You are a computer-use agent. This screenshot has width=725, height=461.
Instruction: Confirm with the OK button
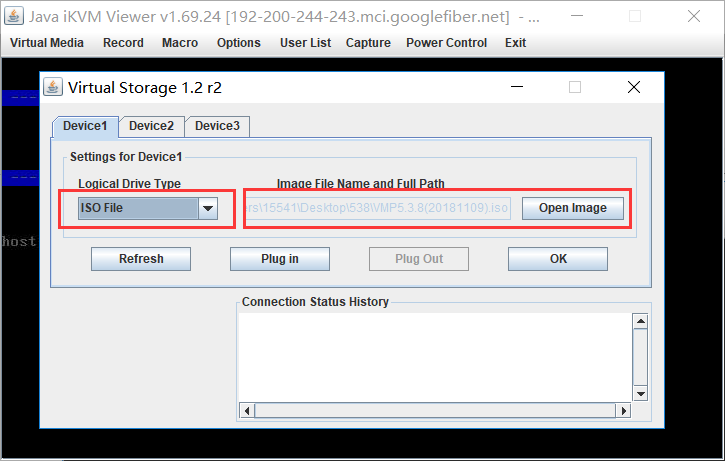558,259
